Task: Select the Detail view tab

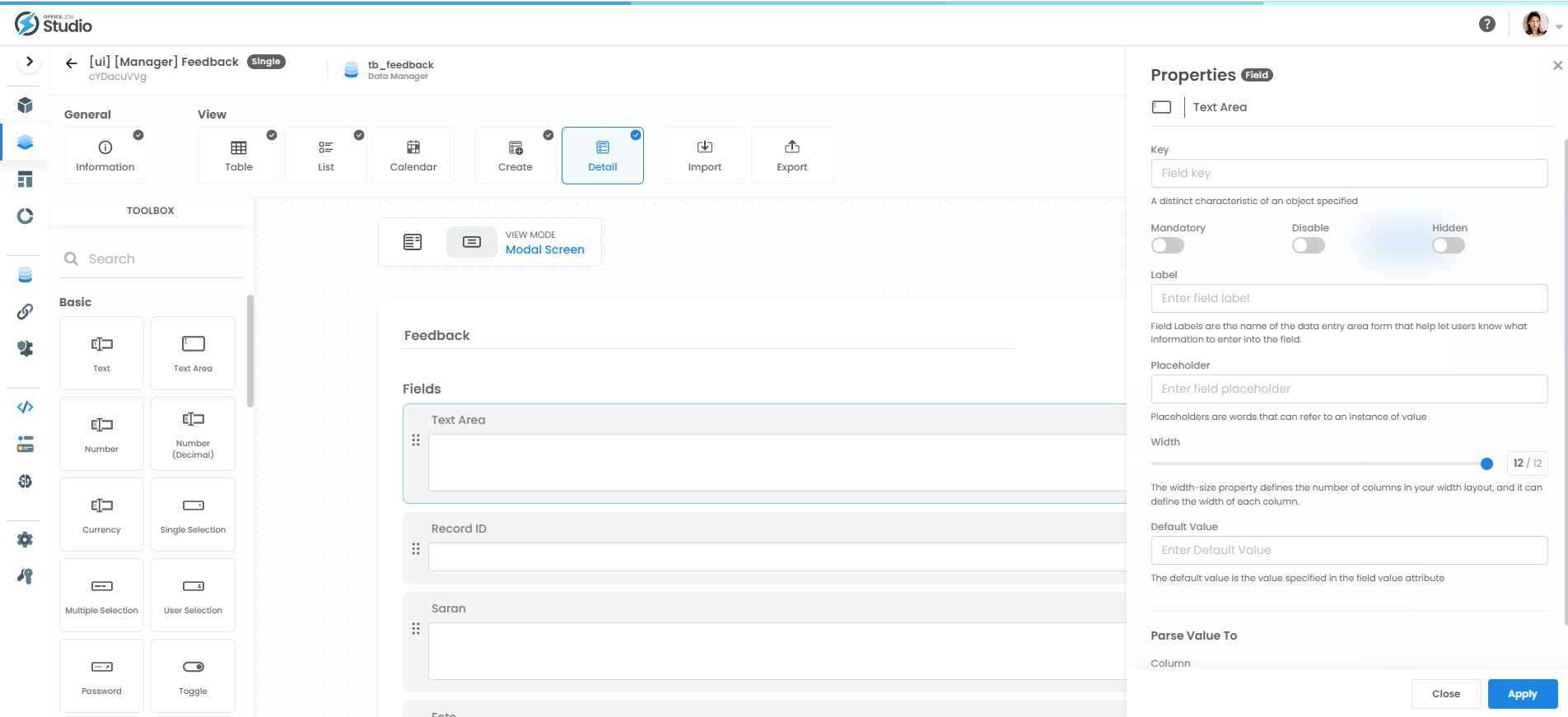Action: tap(603, 156)
